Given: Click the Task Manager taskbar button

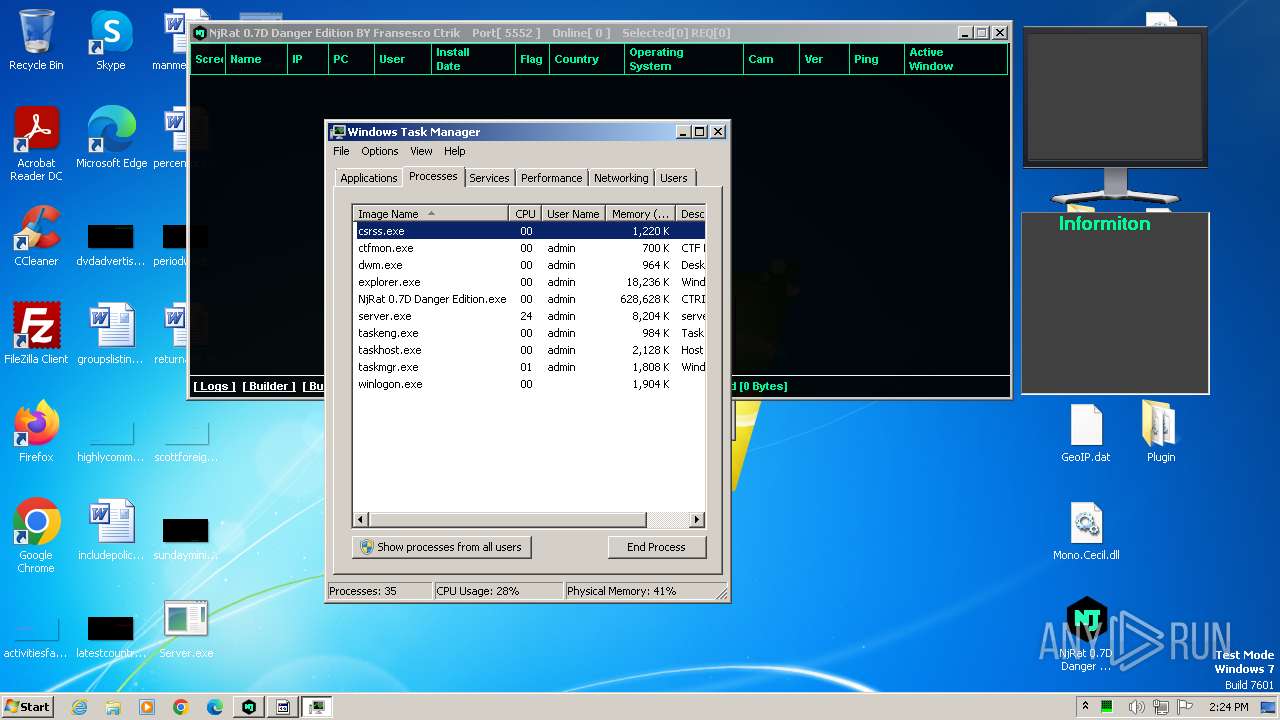Looking at the screenshot, I should point(317,707).
